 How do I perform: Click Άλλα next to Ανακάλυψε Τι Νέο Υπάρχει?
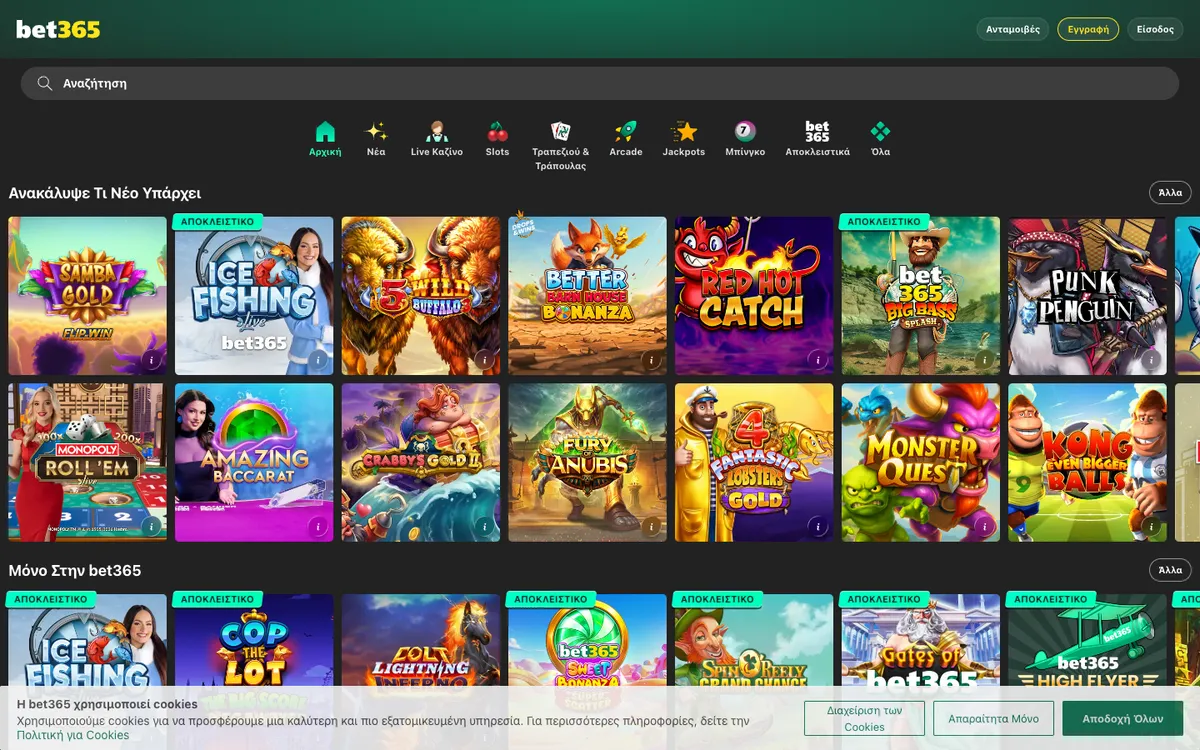click(x=1170, y=192)
